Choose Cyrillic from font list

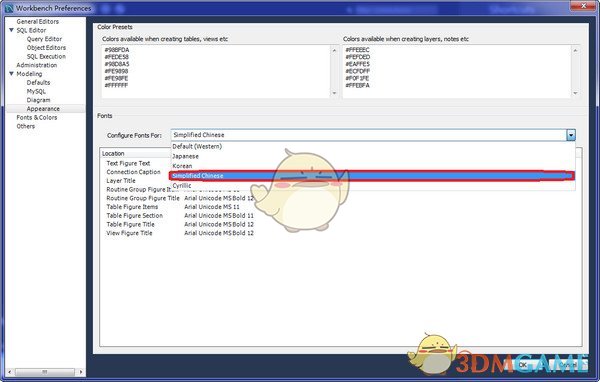click(373, 186)
